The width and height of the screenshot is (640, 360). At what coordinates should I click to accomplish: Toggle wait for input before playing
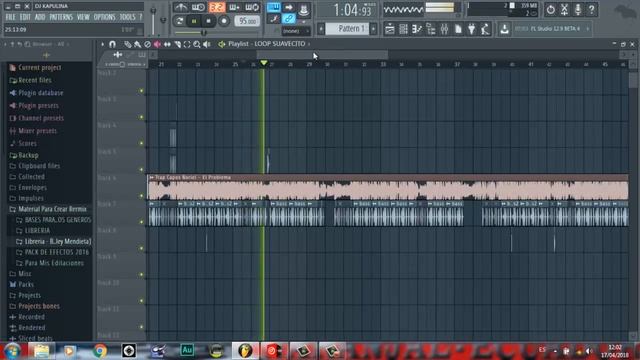pos(198,7)
